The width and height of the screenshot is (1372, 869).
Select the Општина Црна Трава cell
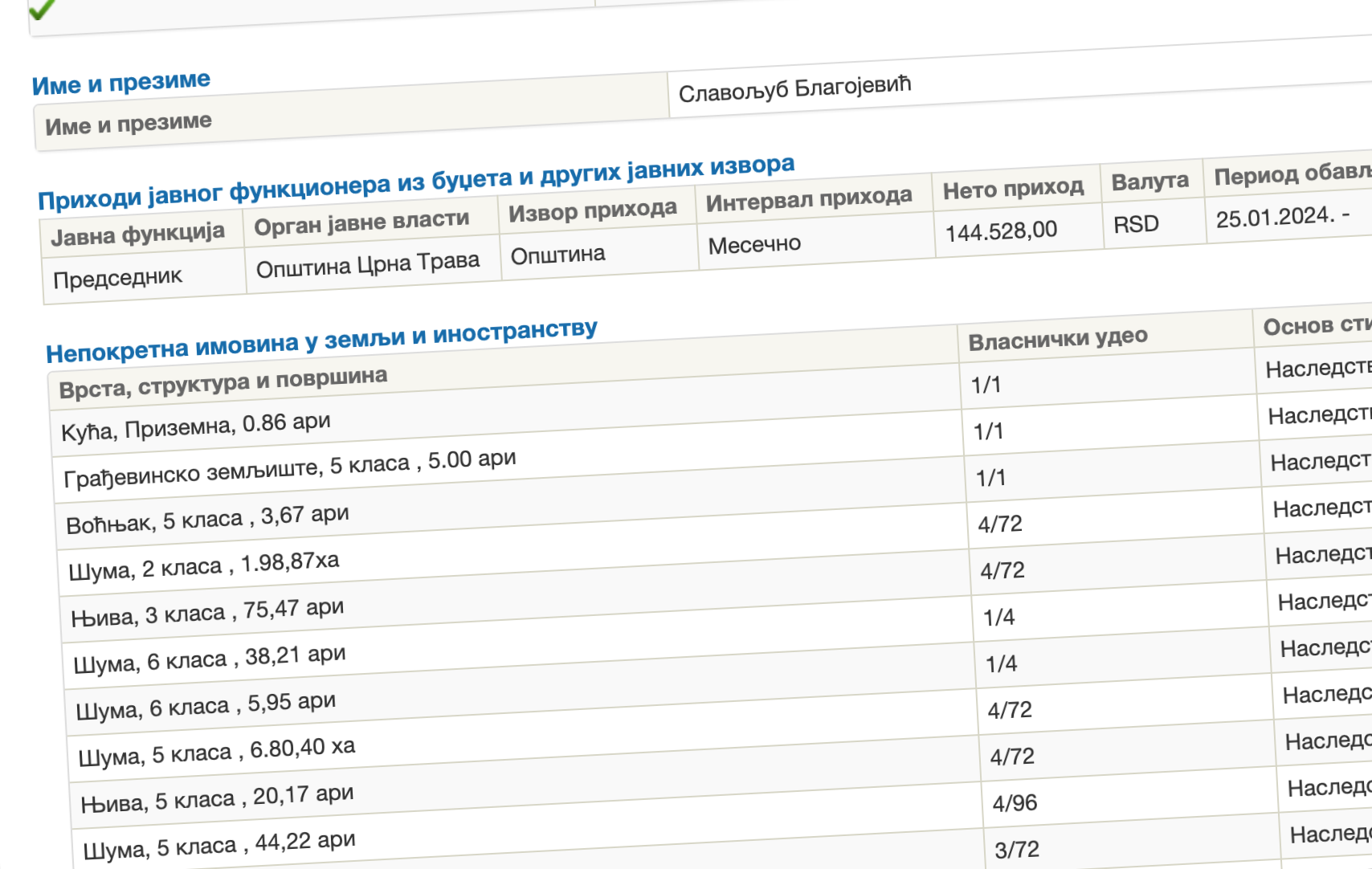(x=368, y=264)
